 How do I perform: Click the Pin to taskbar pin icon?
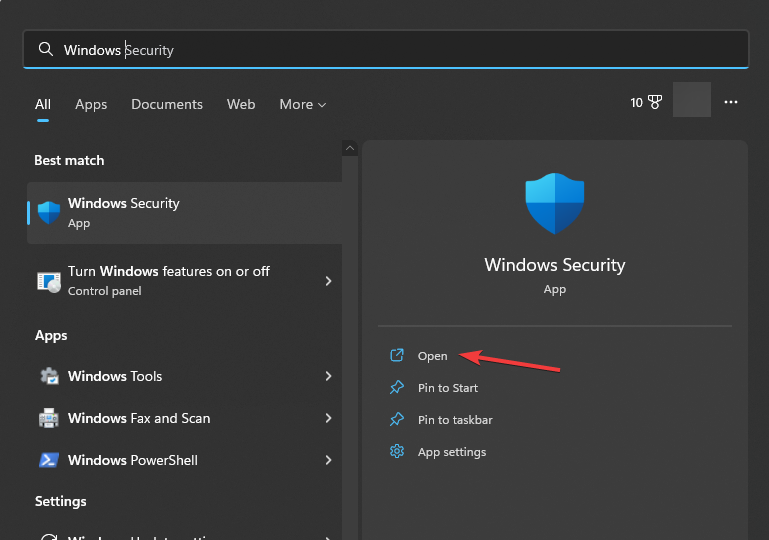(397, 419)
